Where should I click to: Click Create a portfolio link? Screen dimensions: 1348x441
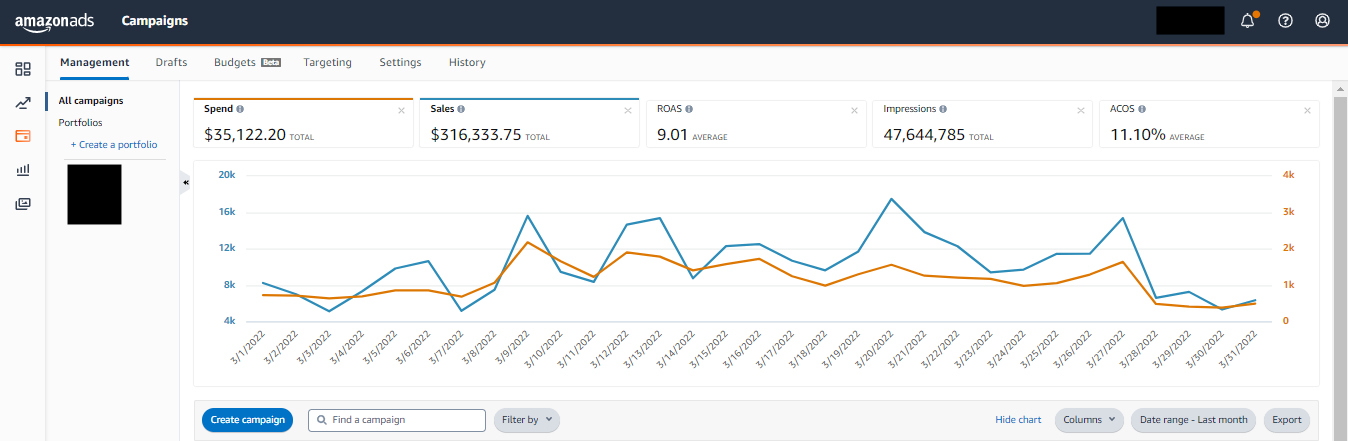pos(114,145)
